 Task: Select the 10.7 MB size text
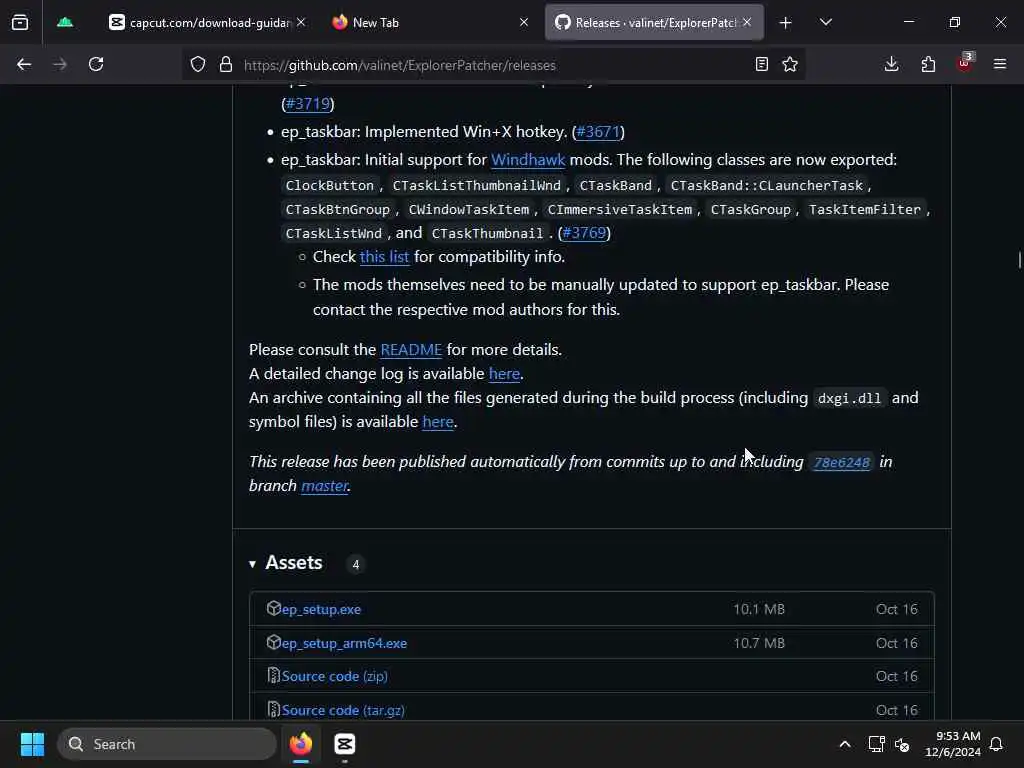pyautogui.click(x=759, y=643)
